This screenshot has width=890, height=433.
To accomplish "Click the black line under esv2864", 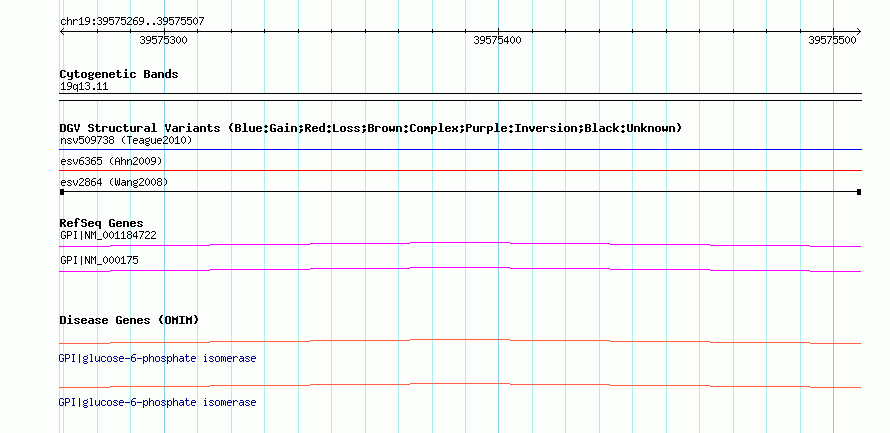I will tap(460, 192).
